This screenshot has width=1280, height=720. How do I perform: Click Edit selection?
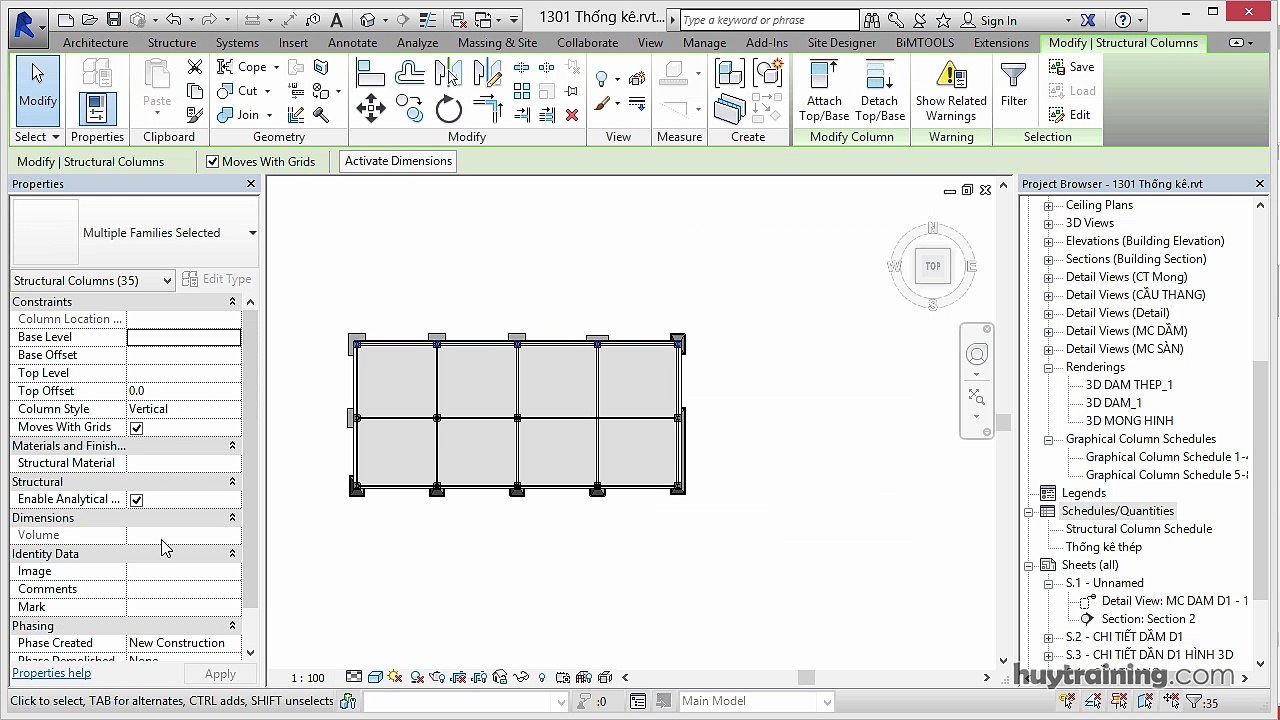tap(1069, 115)
